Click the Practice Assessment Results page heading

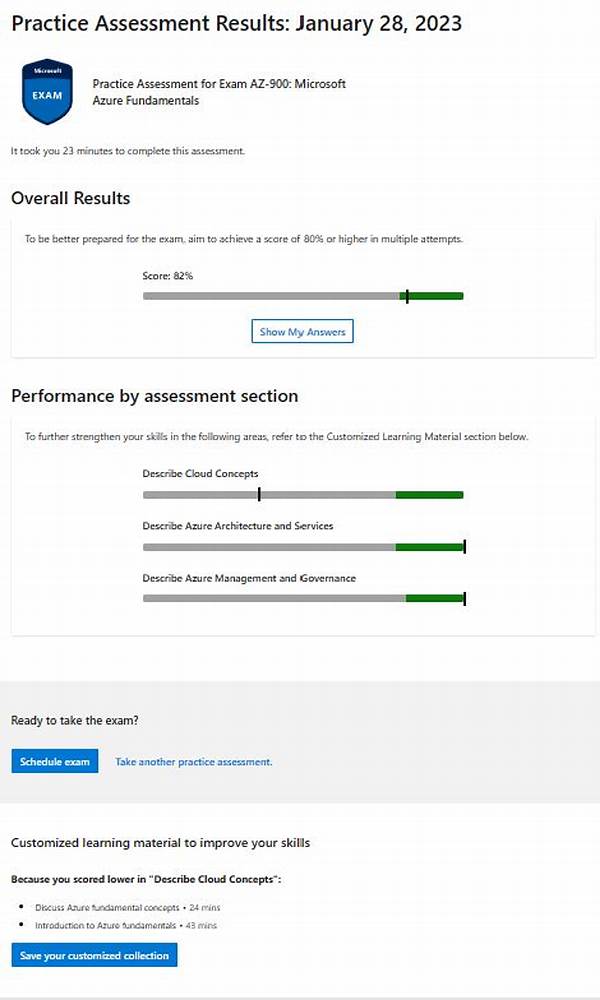coord(236,24)
